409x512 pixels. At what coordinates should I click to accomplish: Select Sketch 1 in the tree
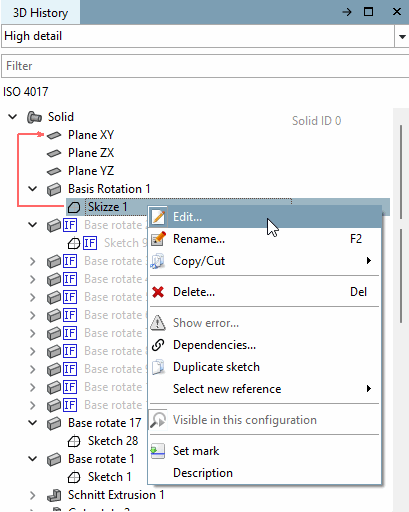point(110,477)
